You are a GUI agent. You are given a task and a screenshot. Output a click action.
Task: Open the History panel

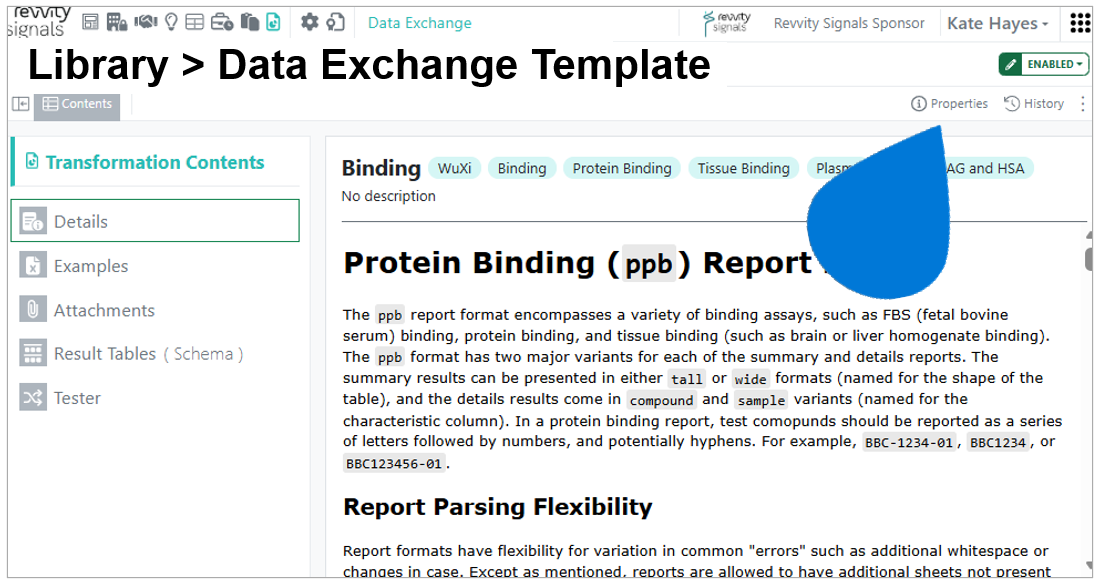click(x=1034, y=104)
